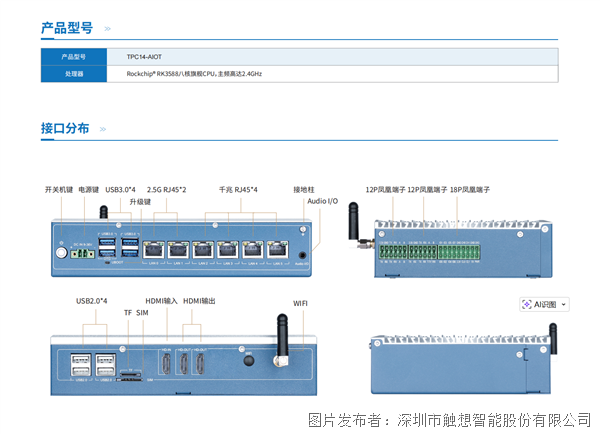
Task: Expand the AI识图 dropdown arrow
Action: (x=564, y=304)
